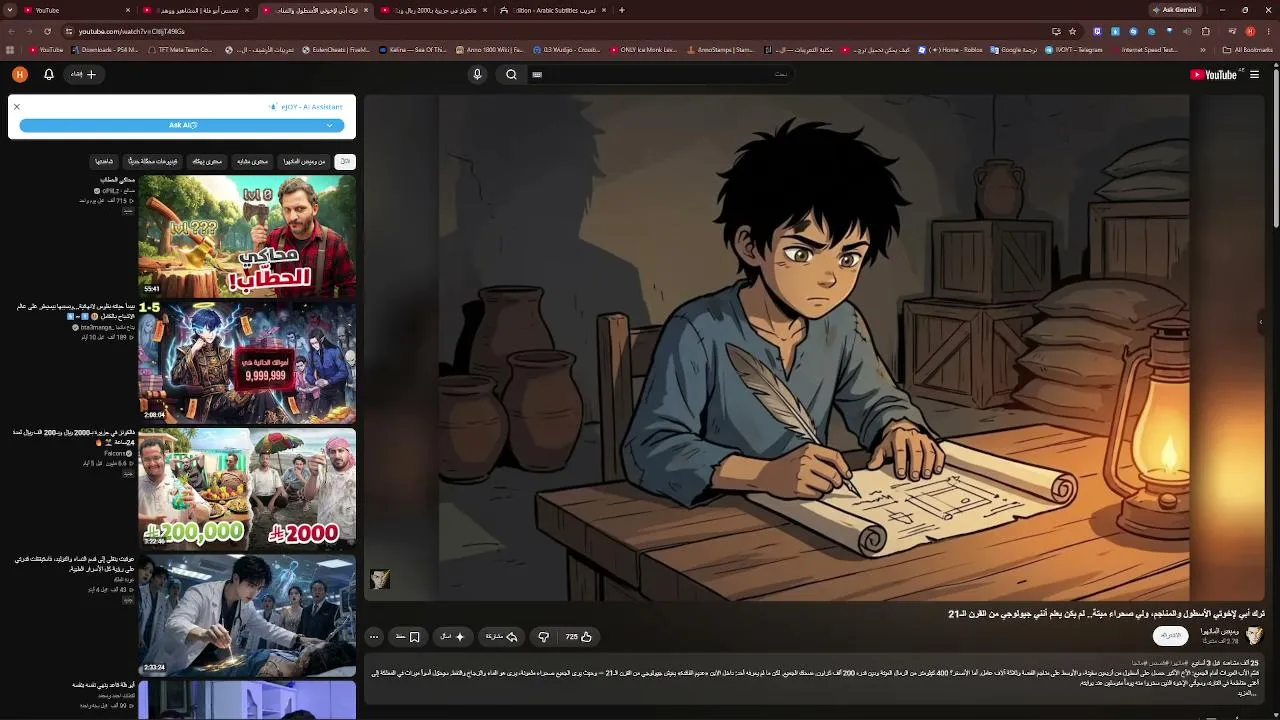Select the 'من ومبض المانهوا' filter chip
Viewport: 1280px width, 720px height.
(304, 161)
